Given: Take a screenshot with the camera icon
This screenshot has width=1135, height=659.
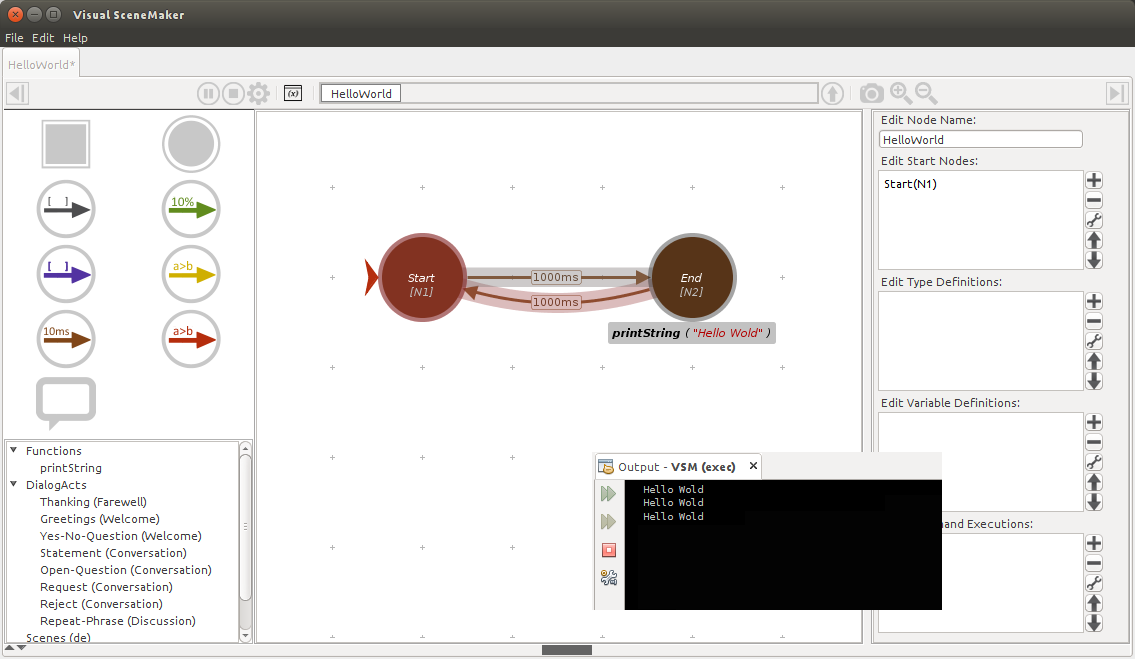Looking at the screenshot, I should coord(872,93).
